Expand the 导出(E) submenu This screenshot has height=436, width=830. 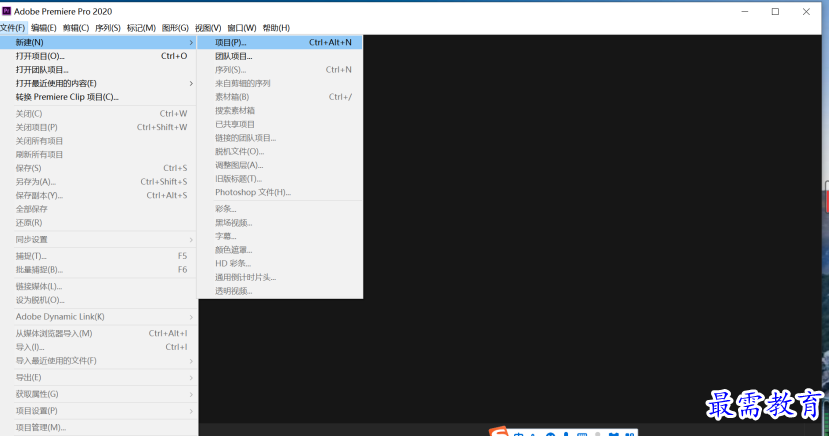tap(99, 378)
